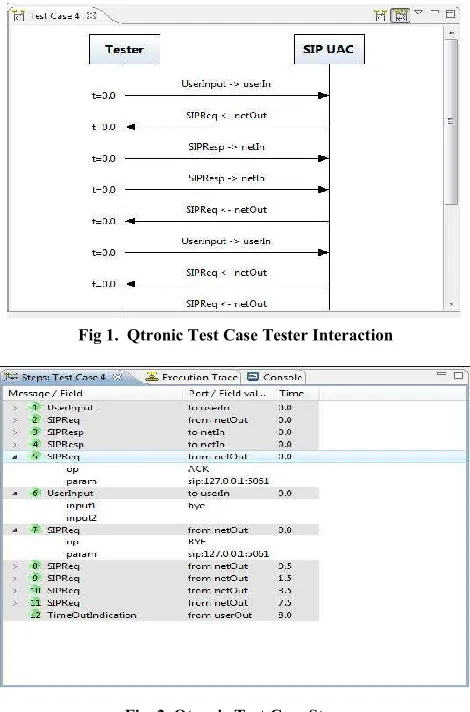Click the step 5 SIPReq green icon
Viewport: 470px width, 712px height.
tap(35, 456)
